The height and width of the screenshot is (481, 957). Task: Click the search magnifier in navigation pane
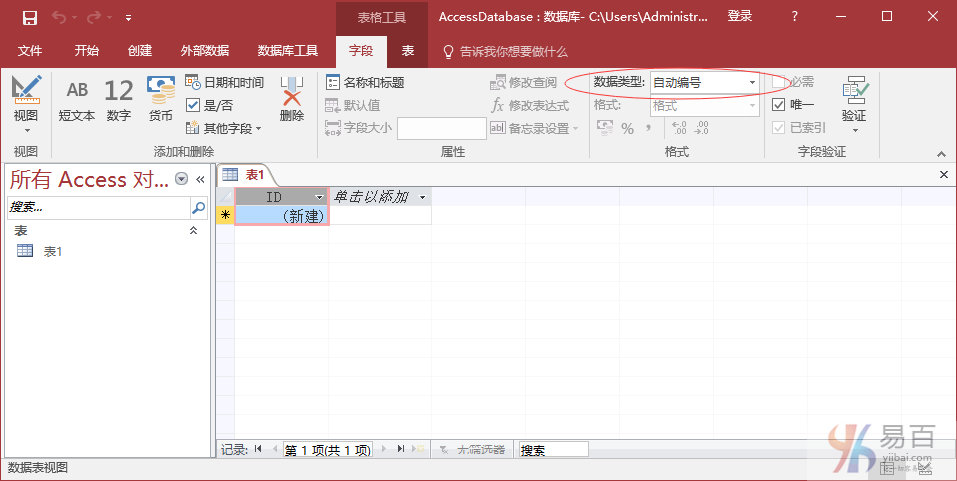(198, 208)
